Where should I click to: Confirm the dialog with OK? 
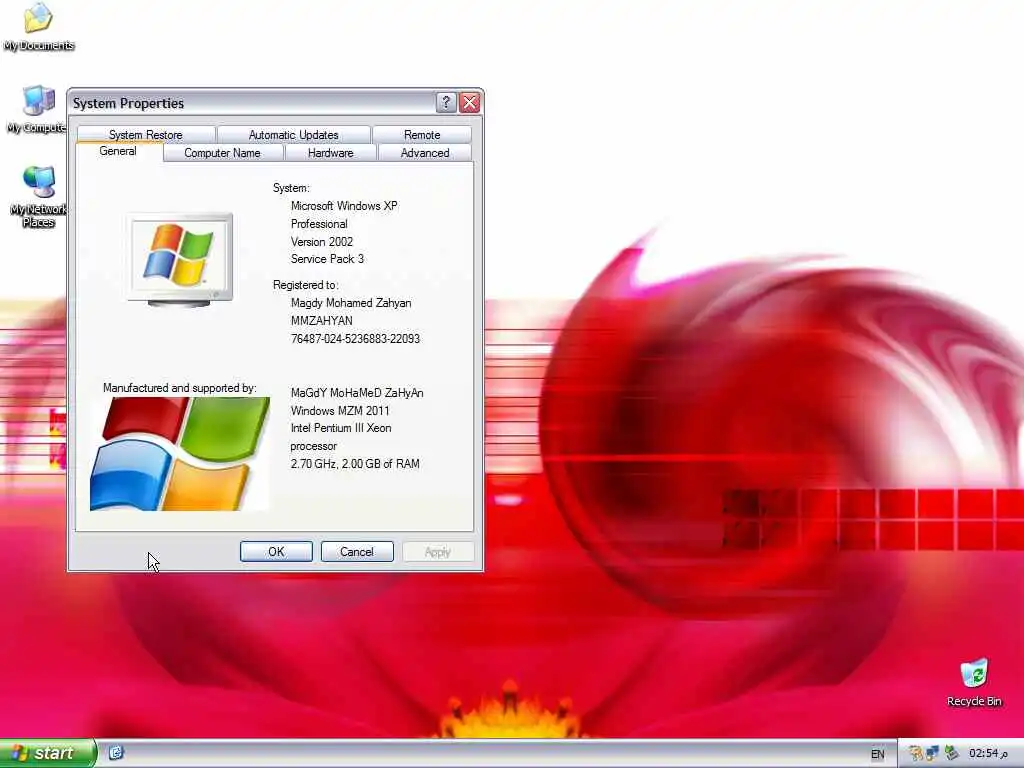tap(276, 552)
